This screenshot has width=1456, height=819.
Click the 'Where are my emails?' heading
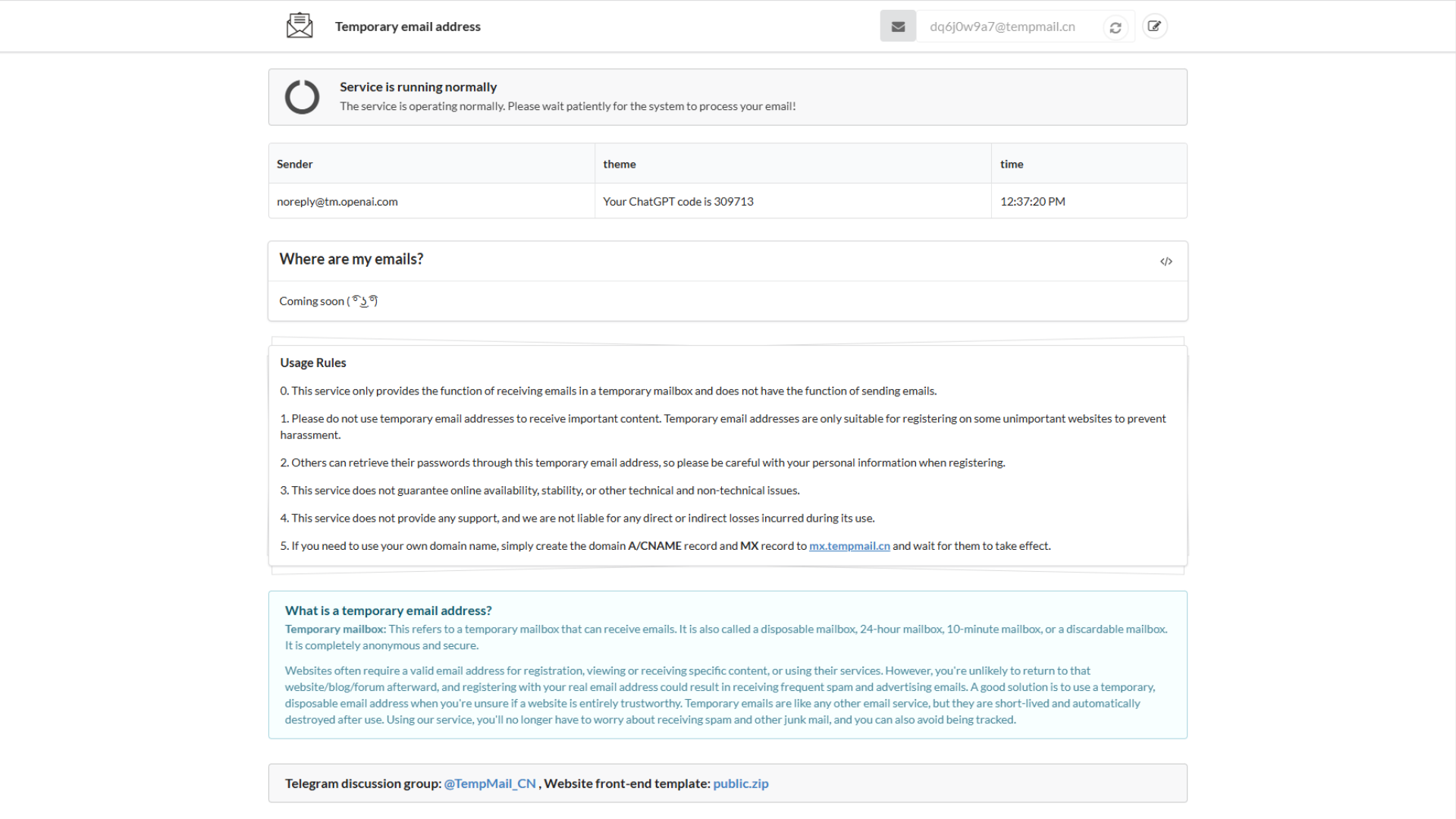point(351,259)
